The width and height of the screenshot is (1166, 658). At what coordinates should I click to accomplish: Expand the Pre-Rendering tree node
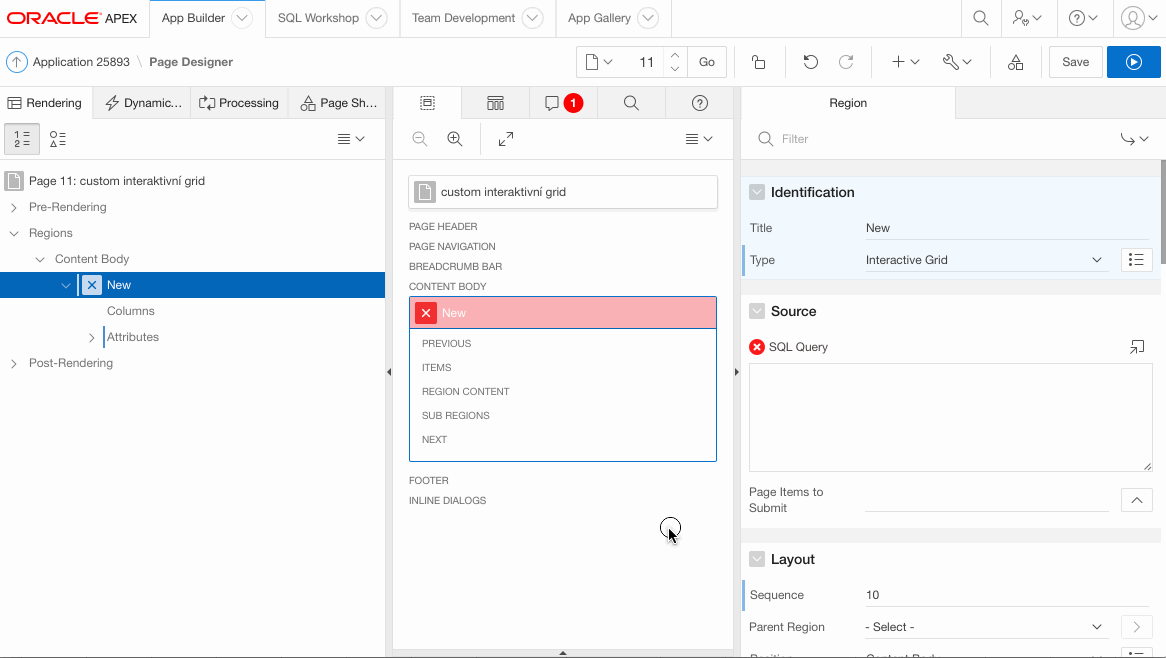[14, 207]
